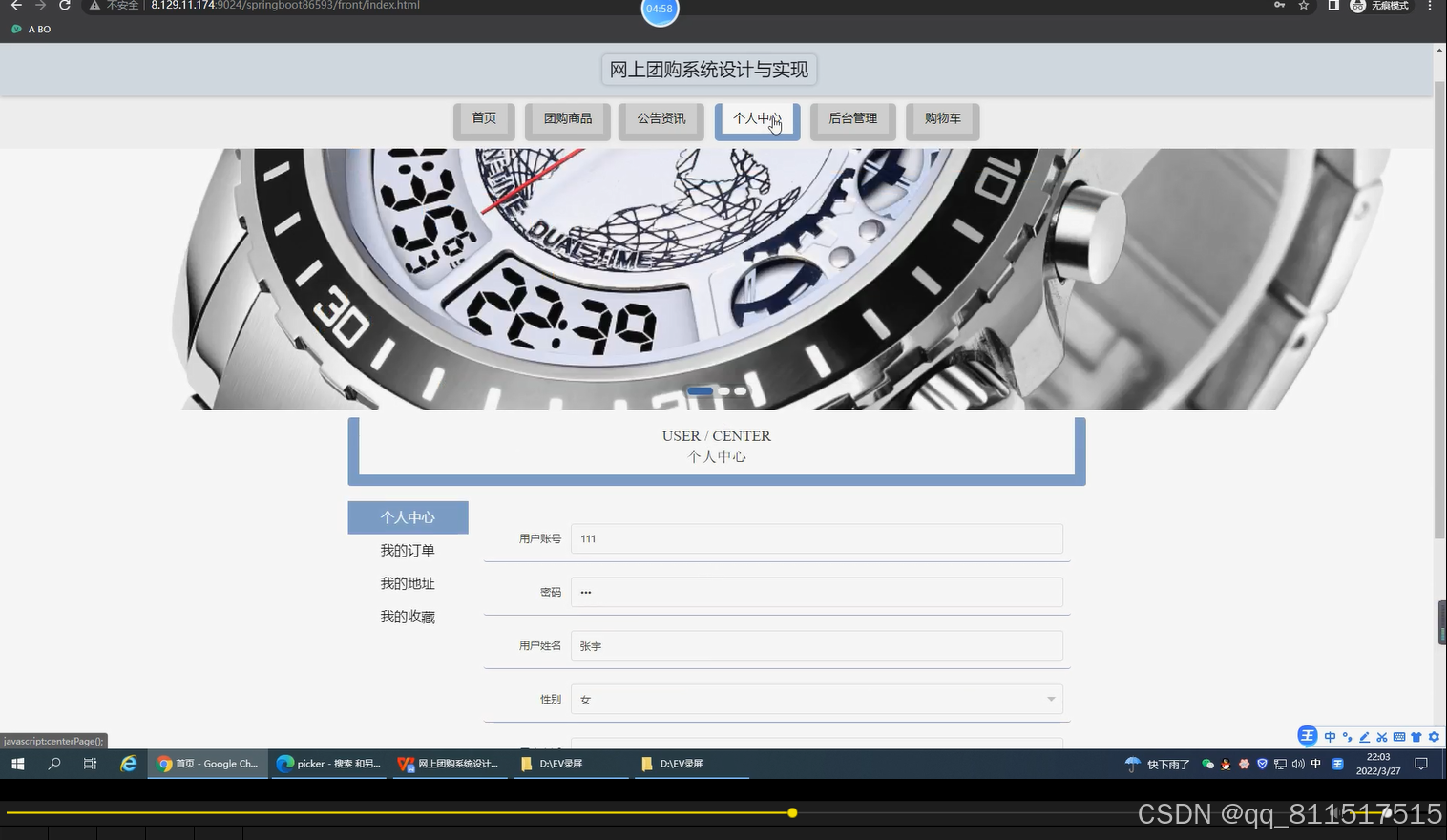The width and height of the screenshot is (1447, 840).
Task: Select the first carousel indicator dot
Action: tap(700, 391)
